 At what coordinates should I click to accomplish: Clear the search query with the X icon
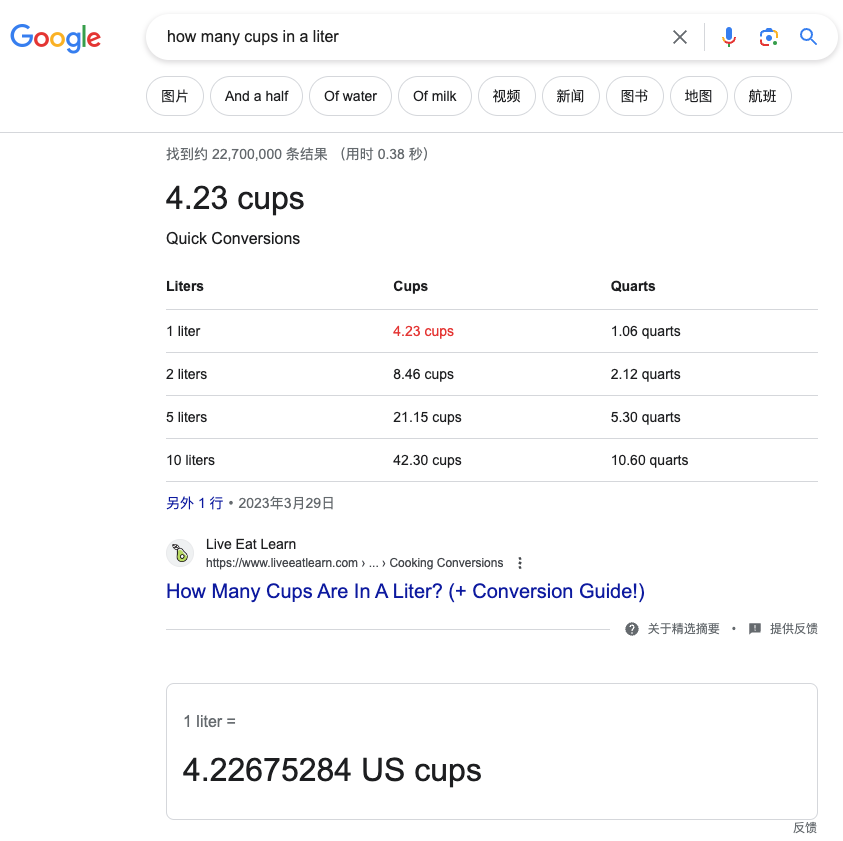point(680,36)
